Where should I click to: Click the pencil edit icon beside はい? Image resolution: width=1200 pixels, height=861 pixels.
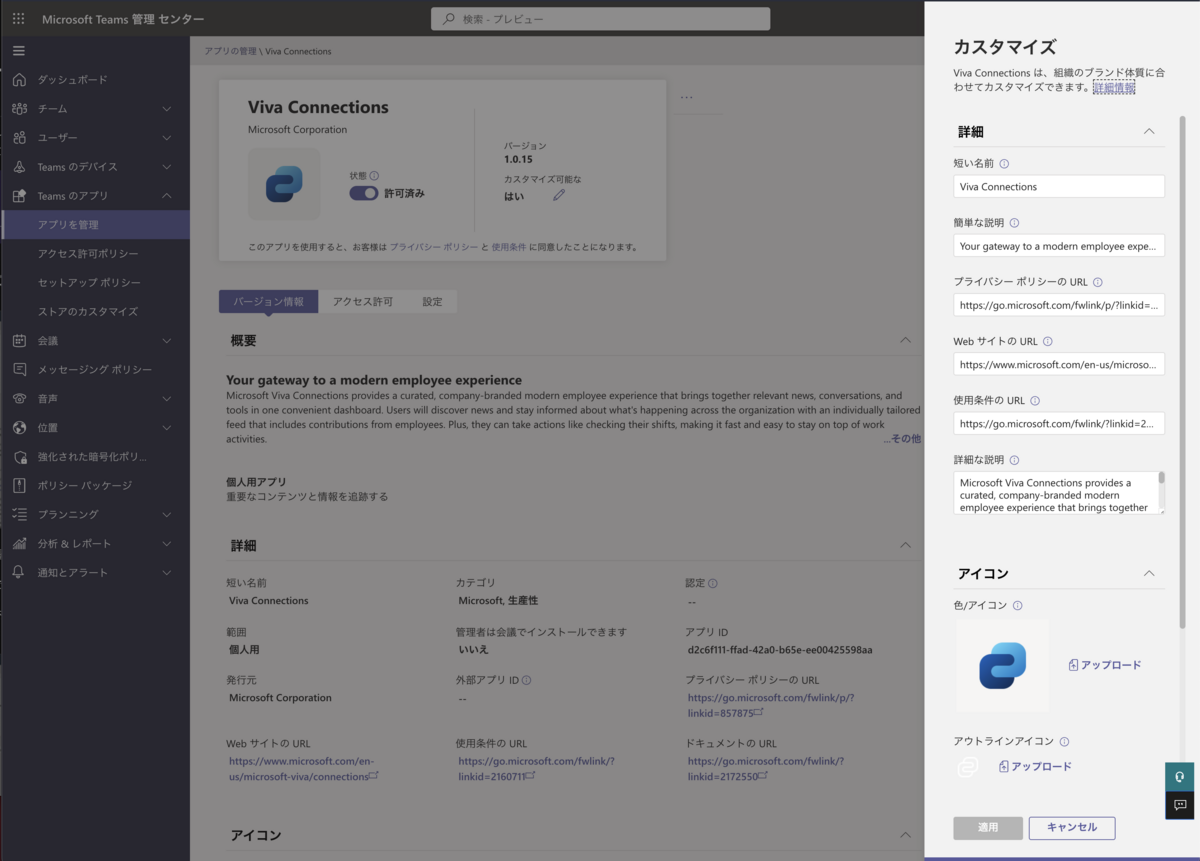pos(559,196)
